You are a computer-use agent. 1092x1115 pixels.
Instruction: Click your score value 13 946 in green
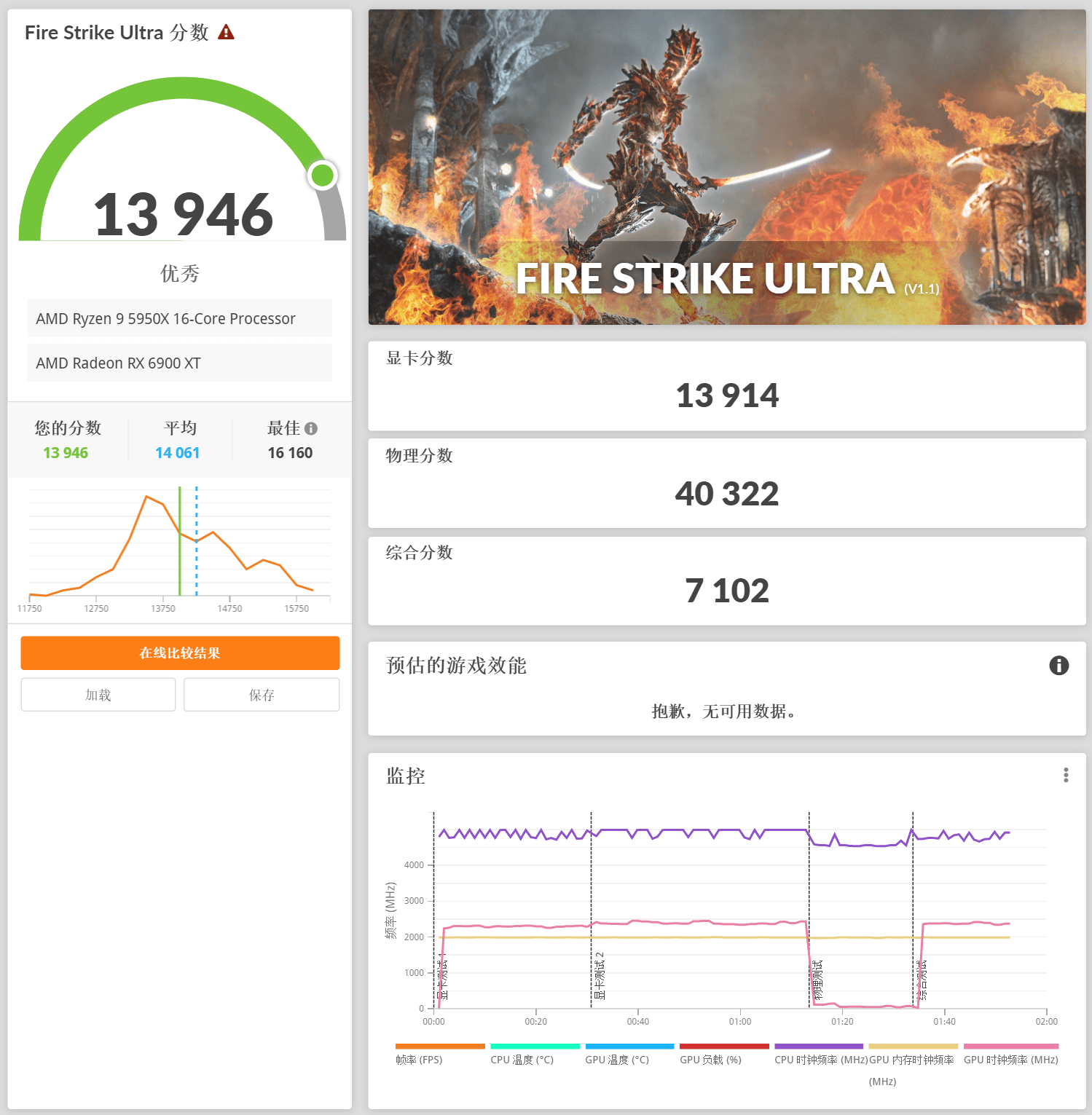click(x=66, y=453)
